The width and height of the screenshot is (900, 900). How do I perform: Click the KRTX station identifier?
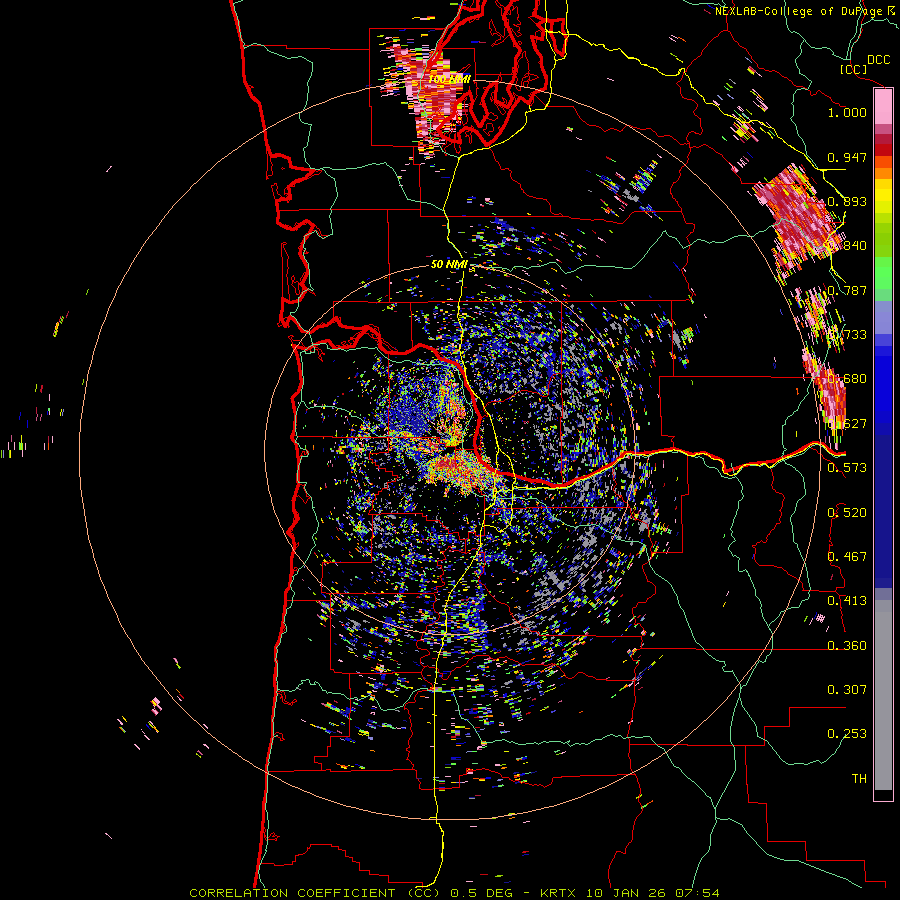(560, 893)
